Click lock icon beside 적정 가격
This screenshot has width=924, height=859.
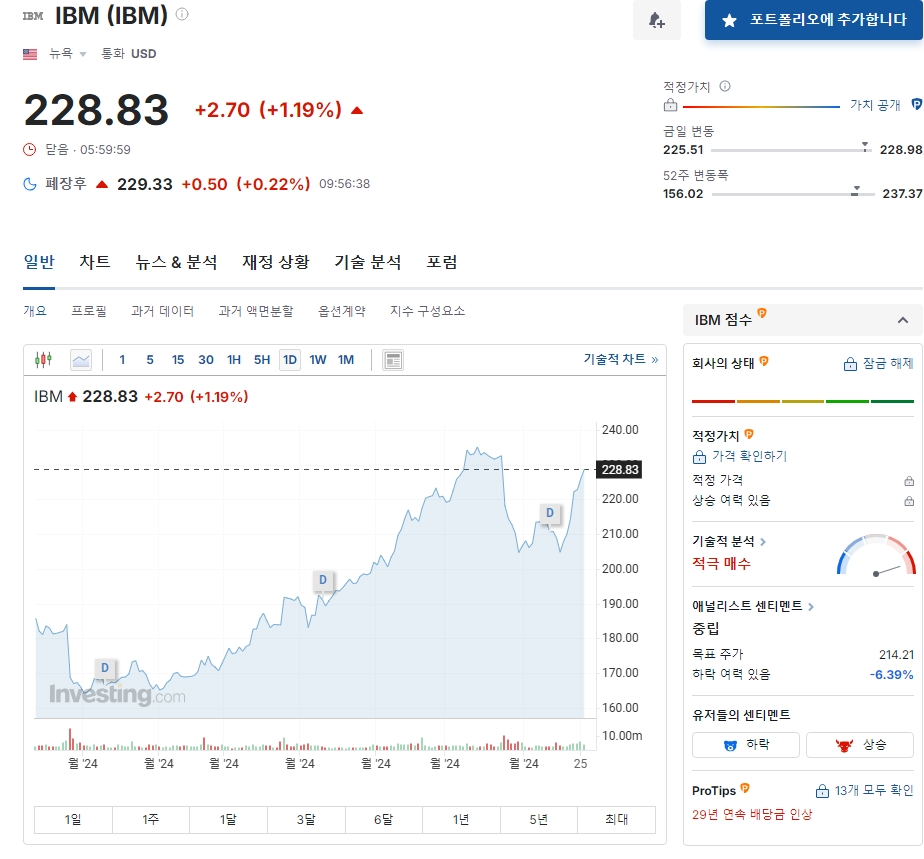909,481
